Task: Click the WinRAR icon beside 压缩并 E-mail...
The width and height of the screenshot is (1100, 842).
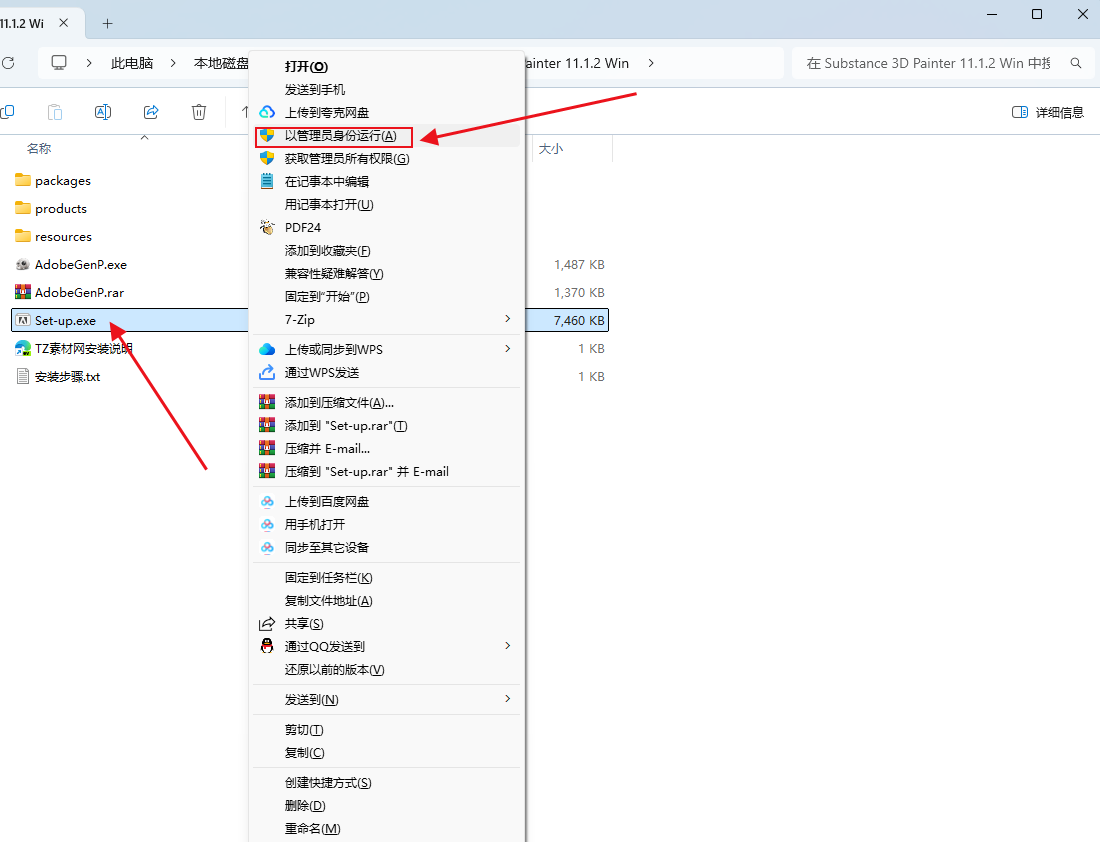Action: (267, 448)
